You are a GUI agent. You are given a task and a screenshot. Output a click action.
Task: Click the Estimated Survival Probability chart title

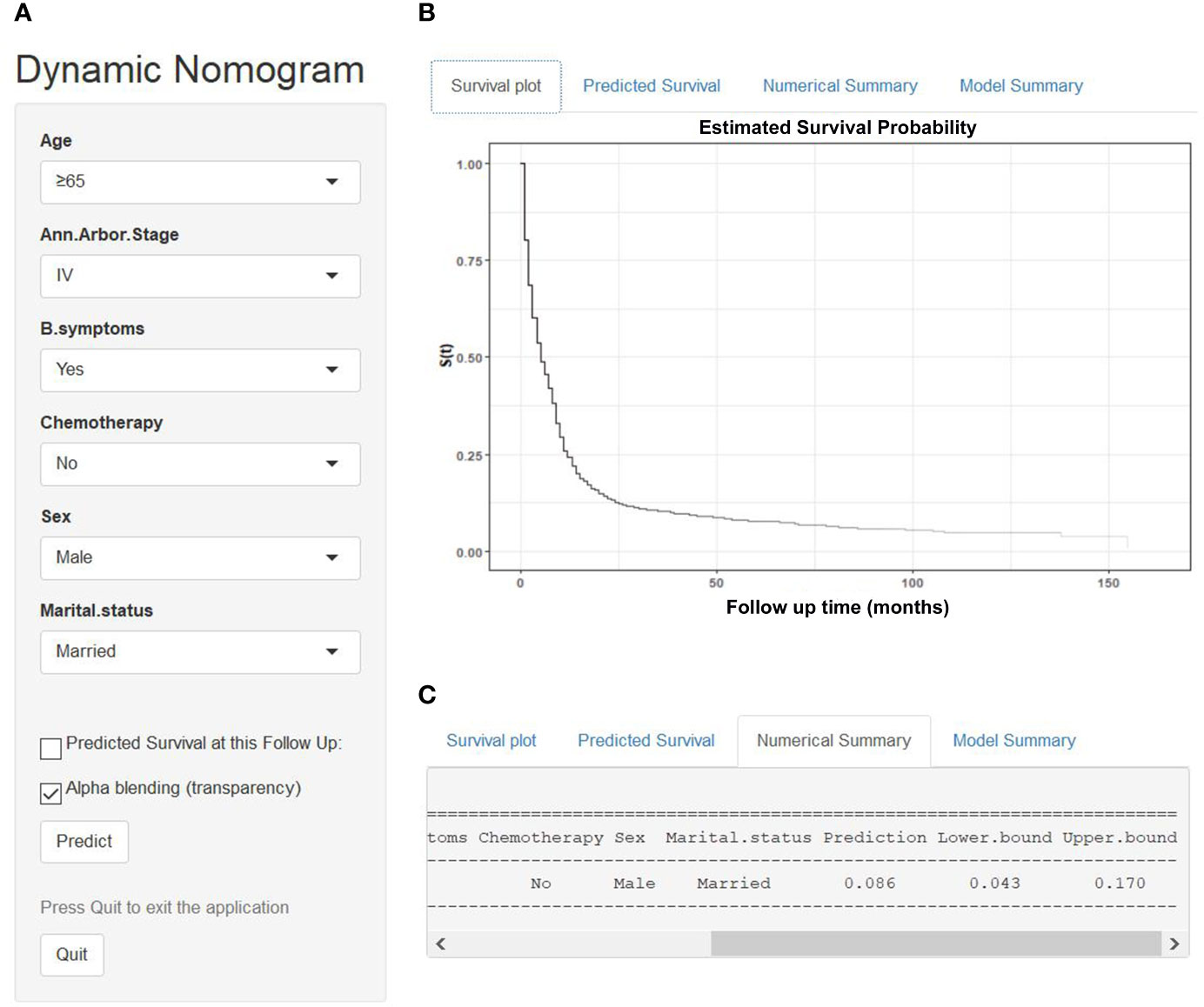[x=838, y=128]
